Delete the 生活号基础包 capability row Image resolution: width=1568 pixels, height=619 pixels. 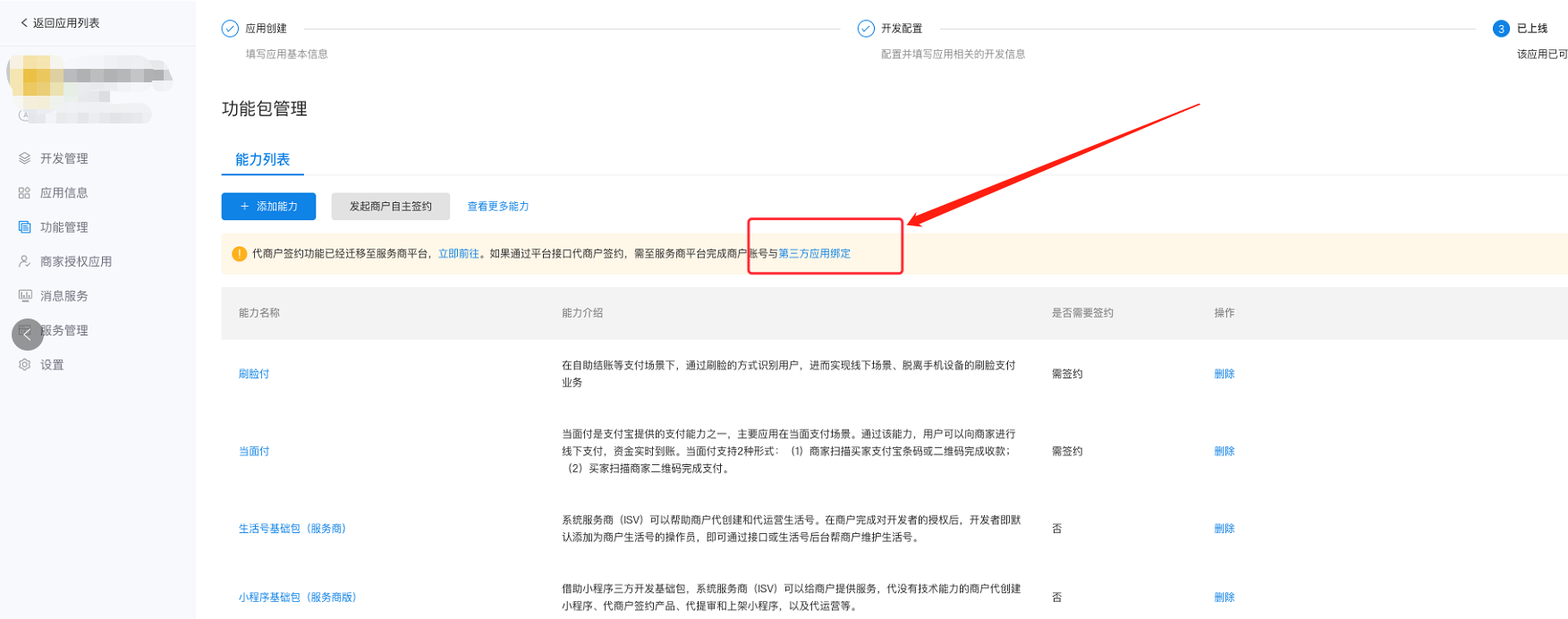click(1224, 529)
